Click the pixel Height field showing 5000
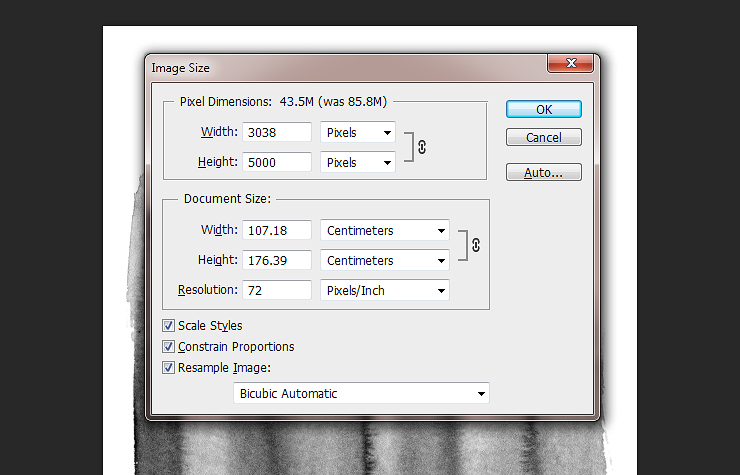This screenshot has width=740, height=475. click(x=277, y=162)
